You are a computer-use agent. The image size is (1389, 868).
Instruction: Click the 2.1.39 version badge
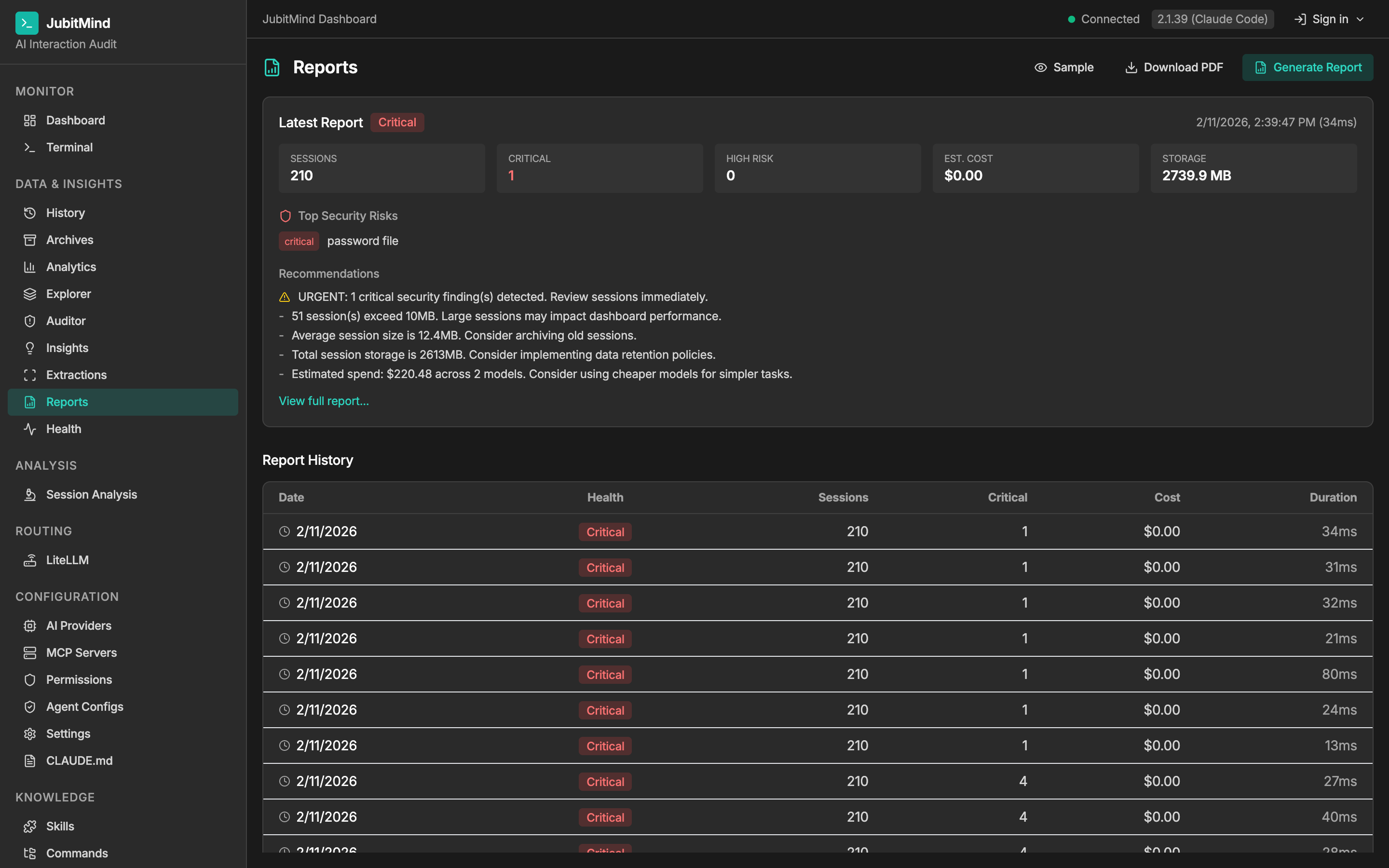(x=1212, y=19)
